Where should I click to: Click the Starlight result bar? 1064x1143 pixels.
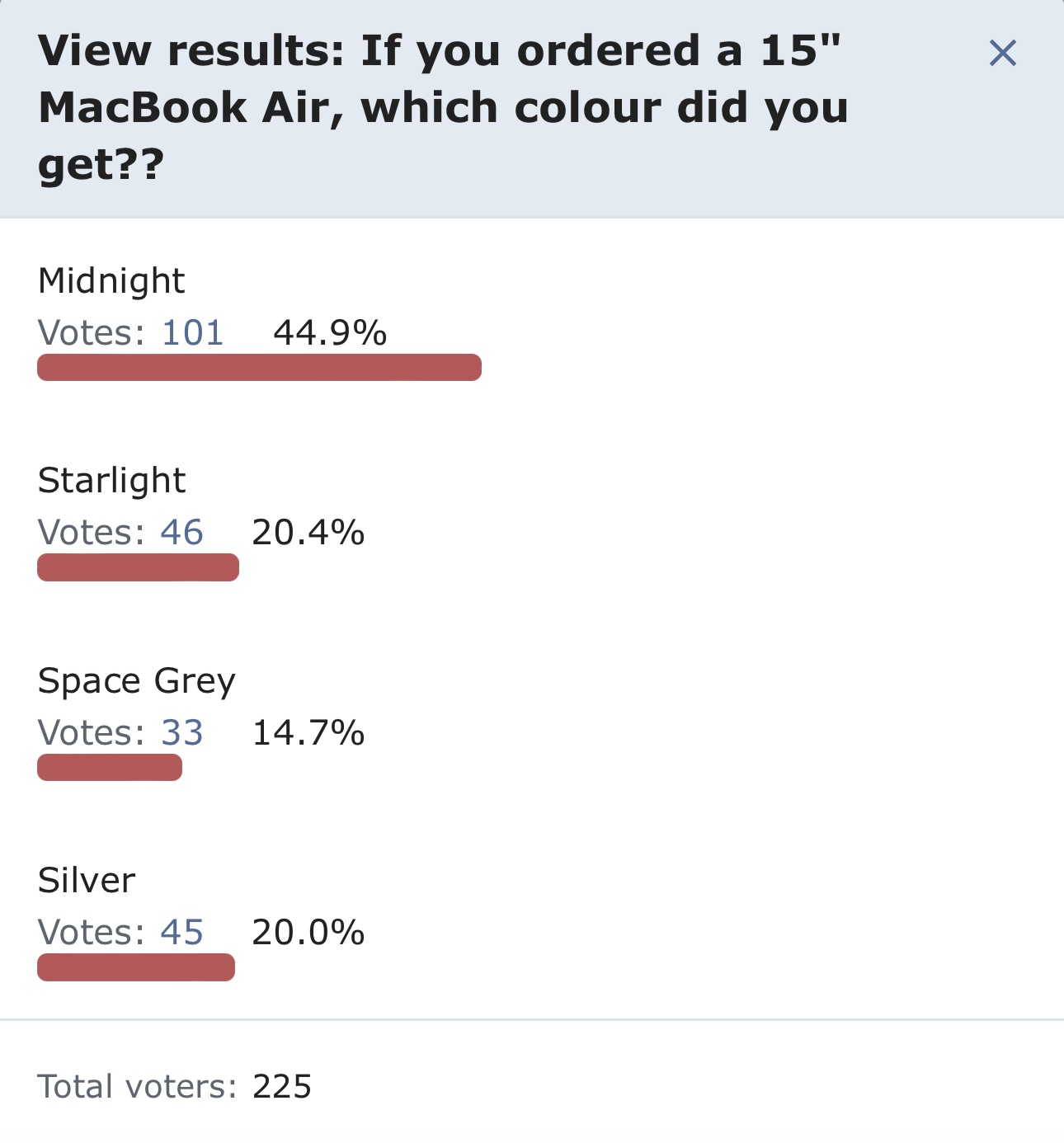[x=138, y=567]
